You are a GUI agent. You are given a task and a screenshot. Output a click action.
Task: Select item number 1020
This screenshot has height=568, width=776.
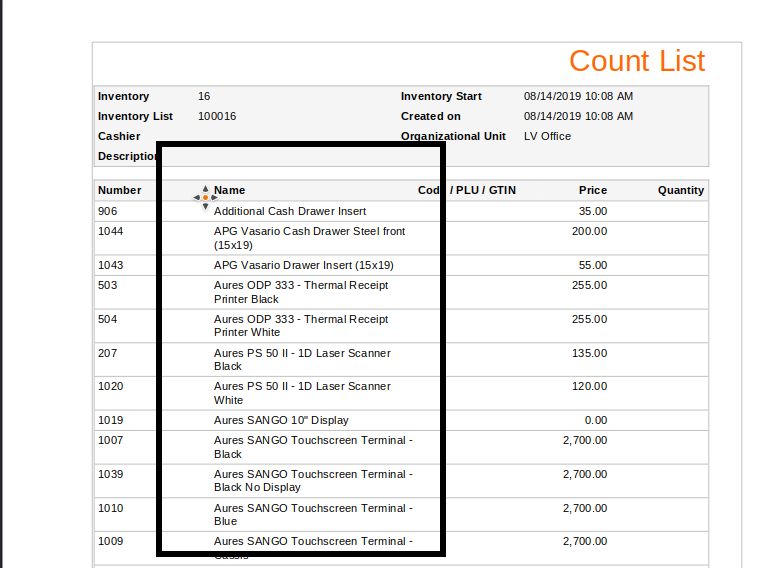[x=110, y=386]
